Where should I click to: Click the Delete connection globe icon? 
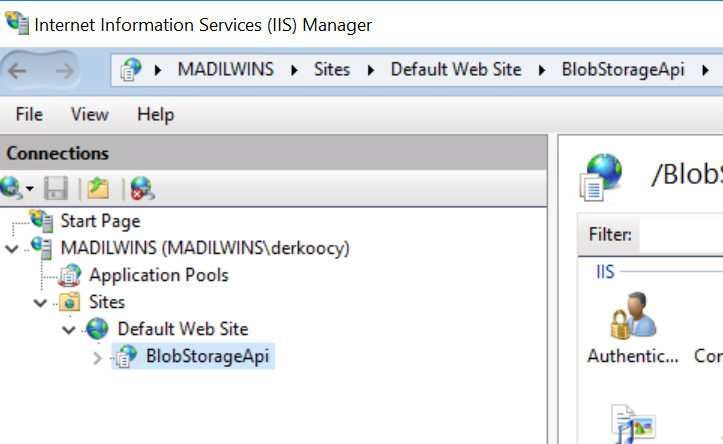tap(142, 187)
